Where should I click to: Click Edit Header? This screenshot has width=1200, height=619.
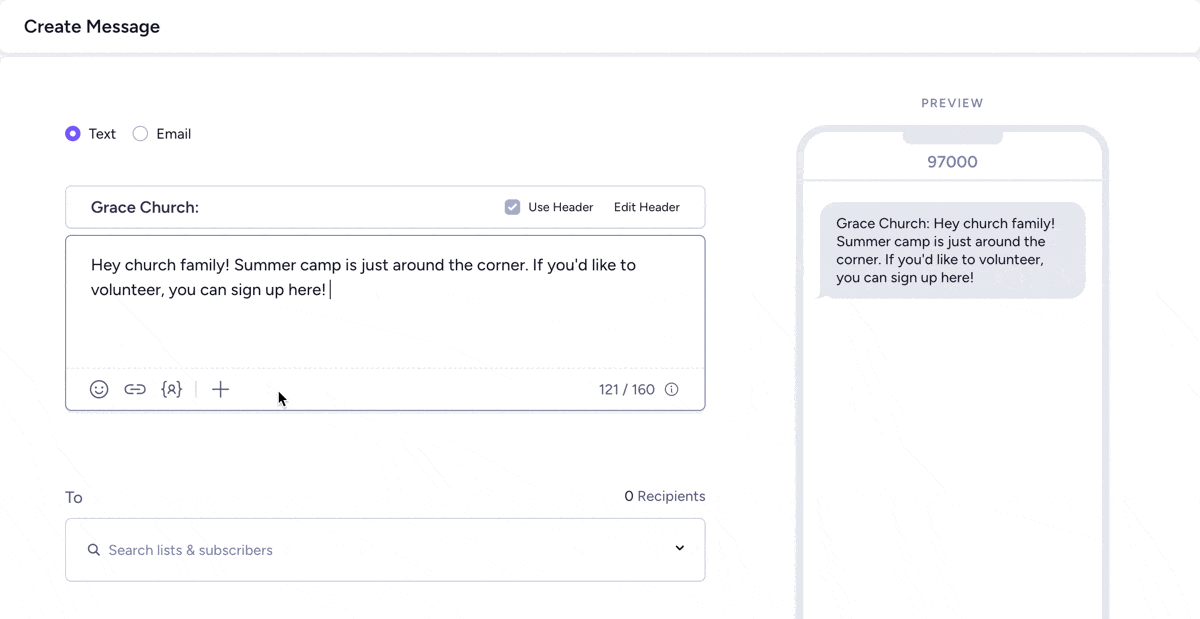pyautogui.click(x=646, y=207)
